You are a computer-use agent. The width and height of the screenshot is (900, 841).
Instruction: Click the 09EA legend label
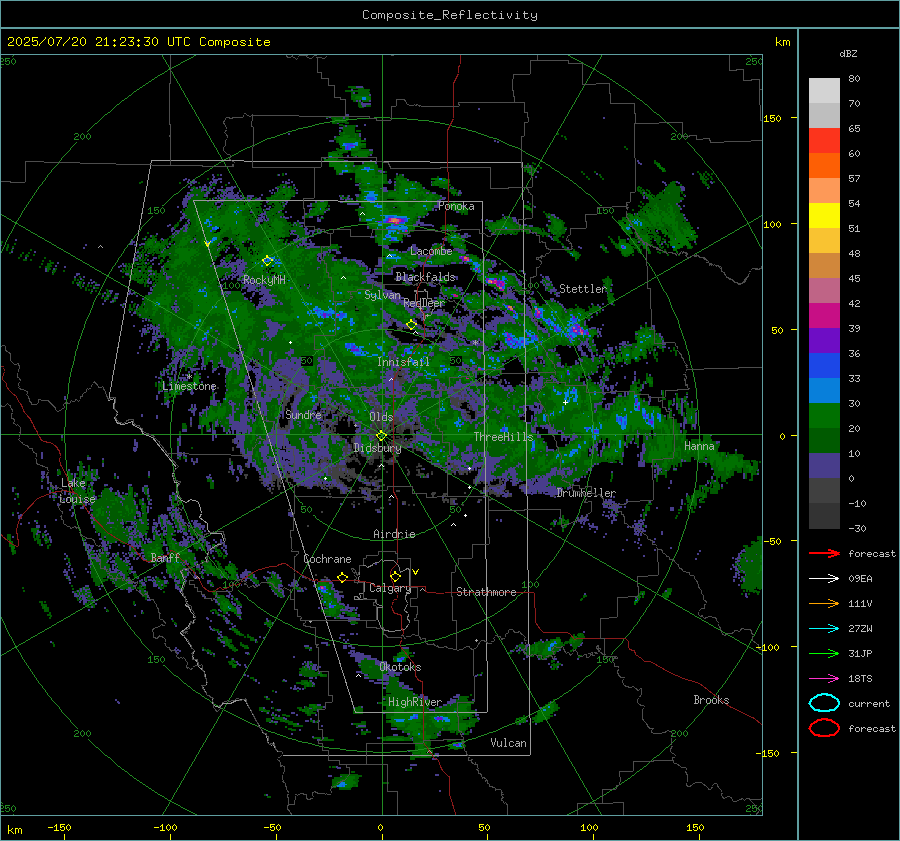coord(860,579)
